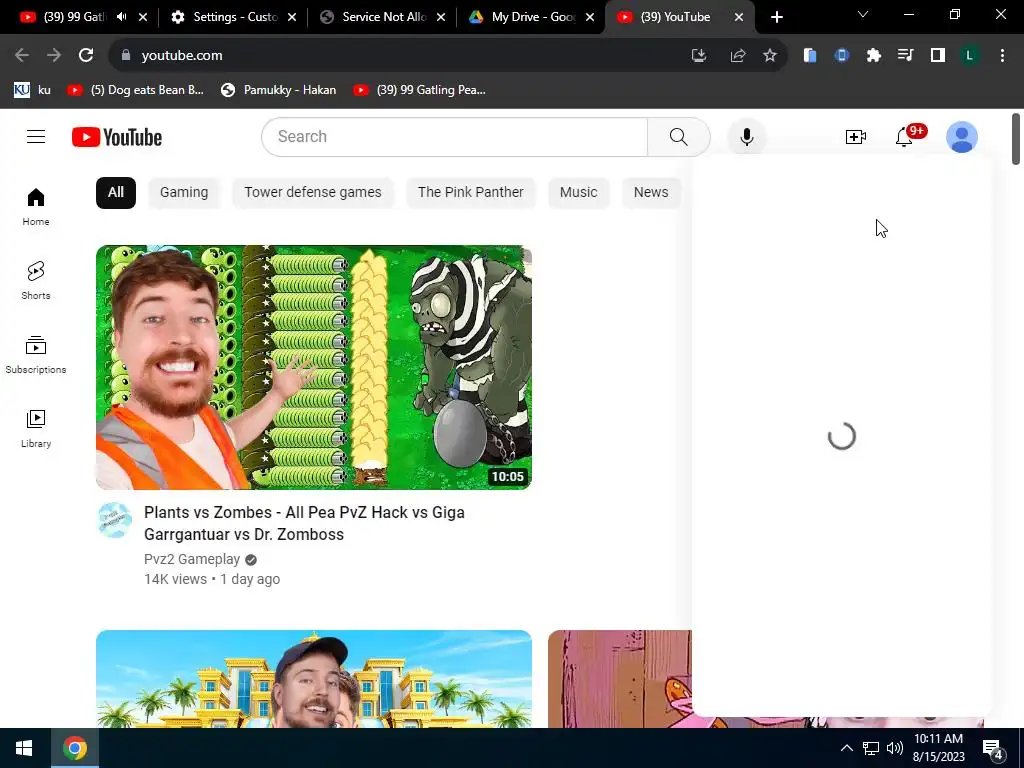Image resolution: width=1024 pixels, height=768 pixels.
Task: Select The Pink Panther chip
Action: pyautogui.click(x=471, y=193)
